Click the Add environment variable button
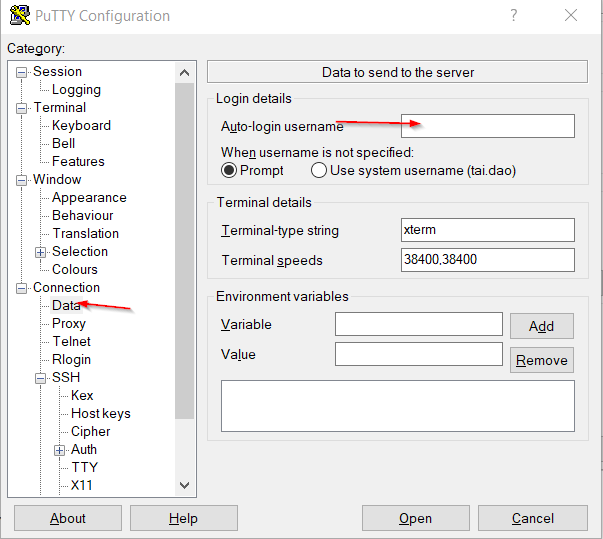 [x=541, y=326]
